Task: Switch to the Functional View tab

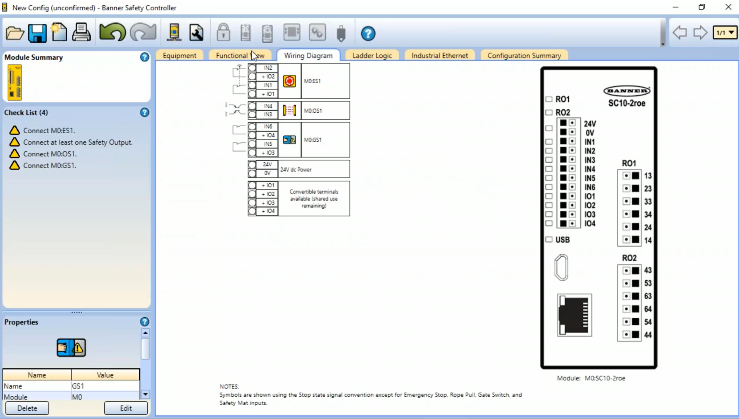Action: 240,55
